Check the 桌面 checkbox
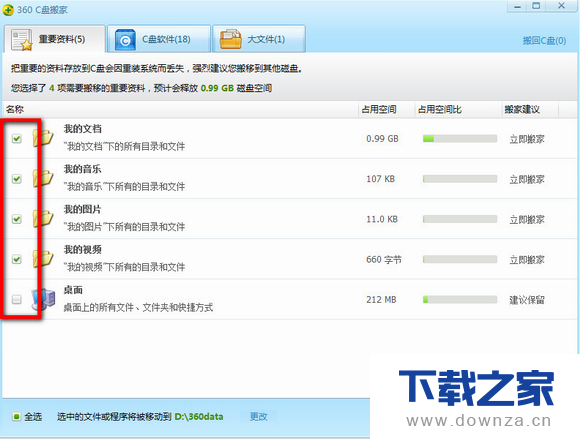The height and width of the screenshot is (439, 580). 17,299
